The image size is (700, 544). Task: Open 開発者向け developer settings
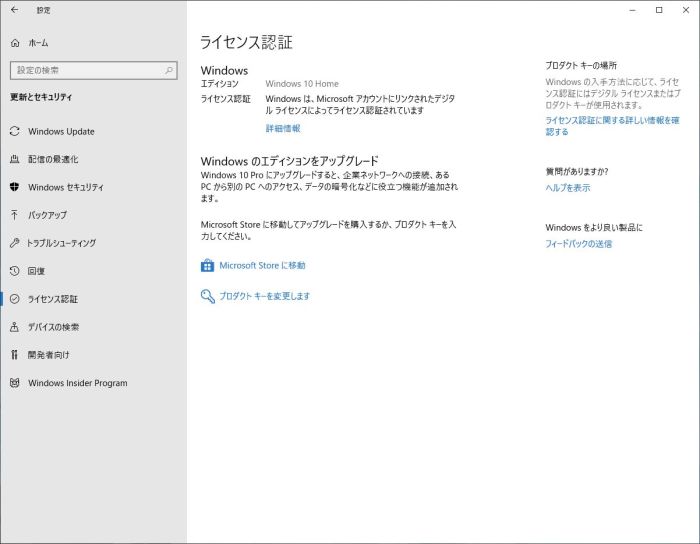48,355
